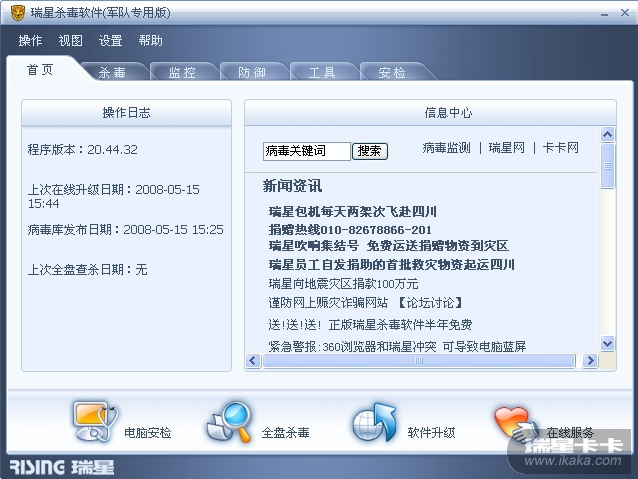Viewport: 638px width, 479px height.
Task: Open the 【论坛讨论】 forum link
Action: click(x=429, y=302)
